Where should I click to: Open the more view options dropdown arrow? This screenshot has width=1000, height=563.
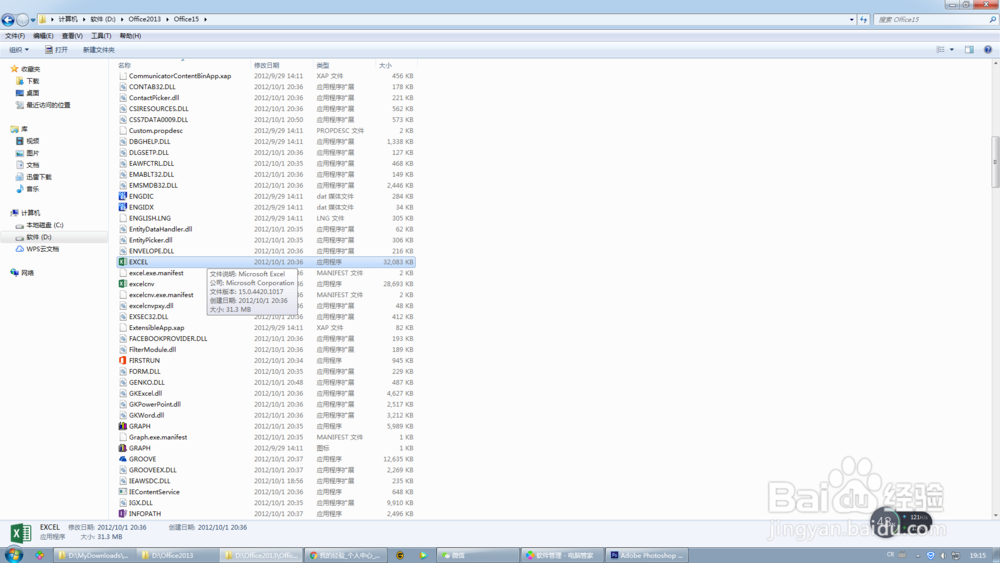(x=952, y=50)
